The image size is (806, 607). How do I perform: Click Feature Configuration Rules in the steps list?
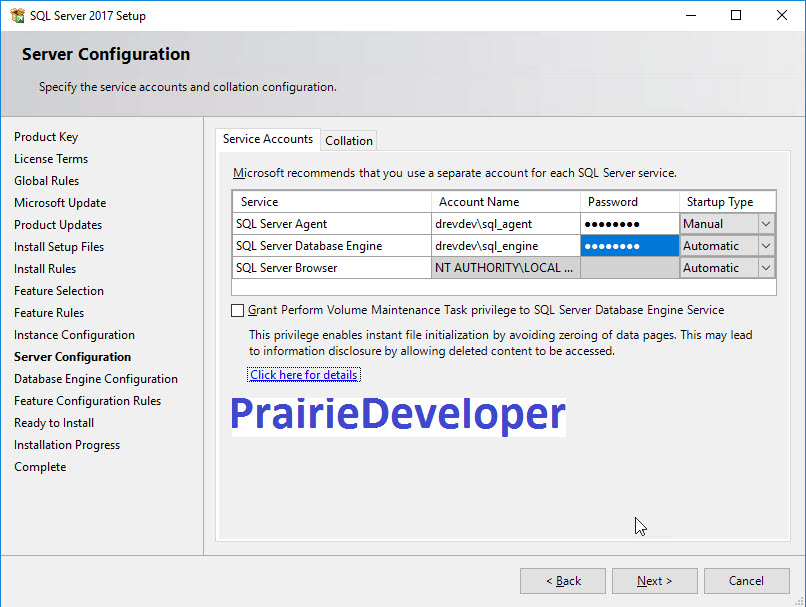pos(87,401)
